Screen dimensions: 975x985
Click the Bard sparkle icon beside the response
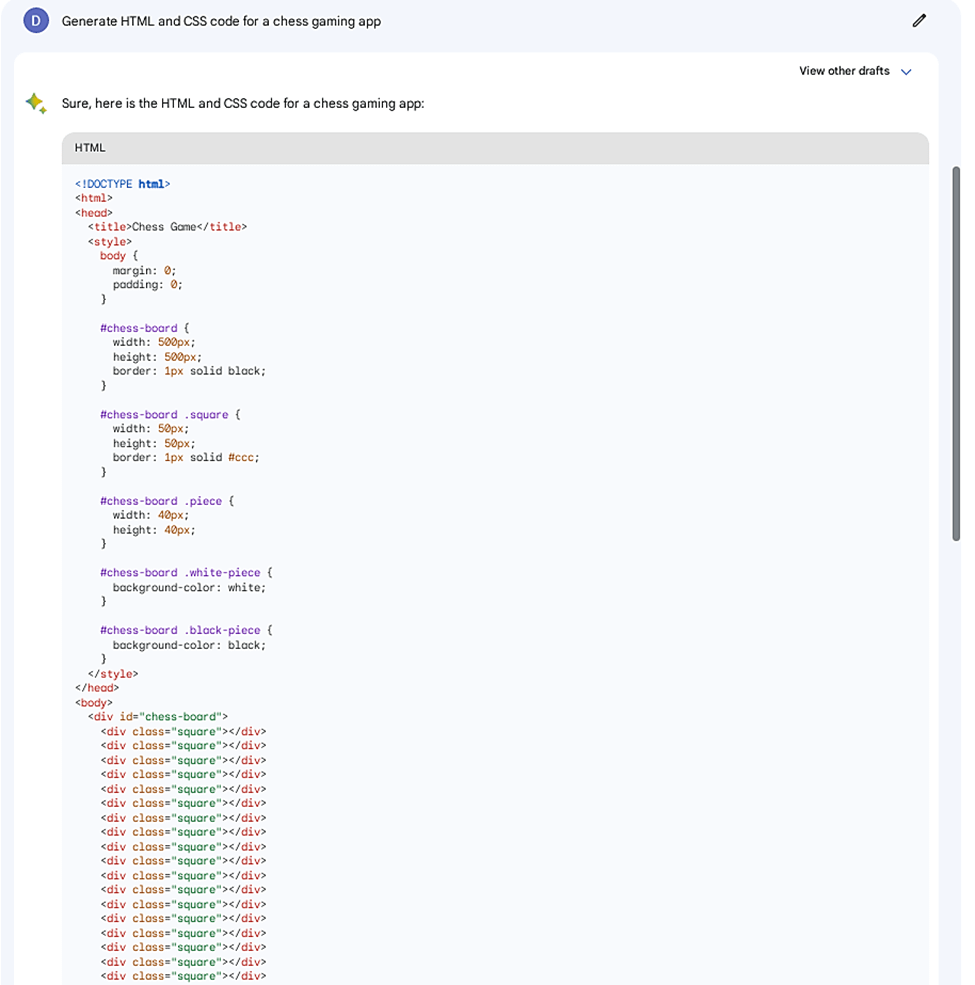click(x=36, y=103)
